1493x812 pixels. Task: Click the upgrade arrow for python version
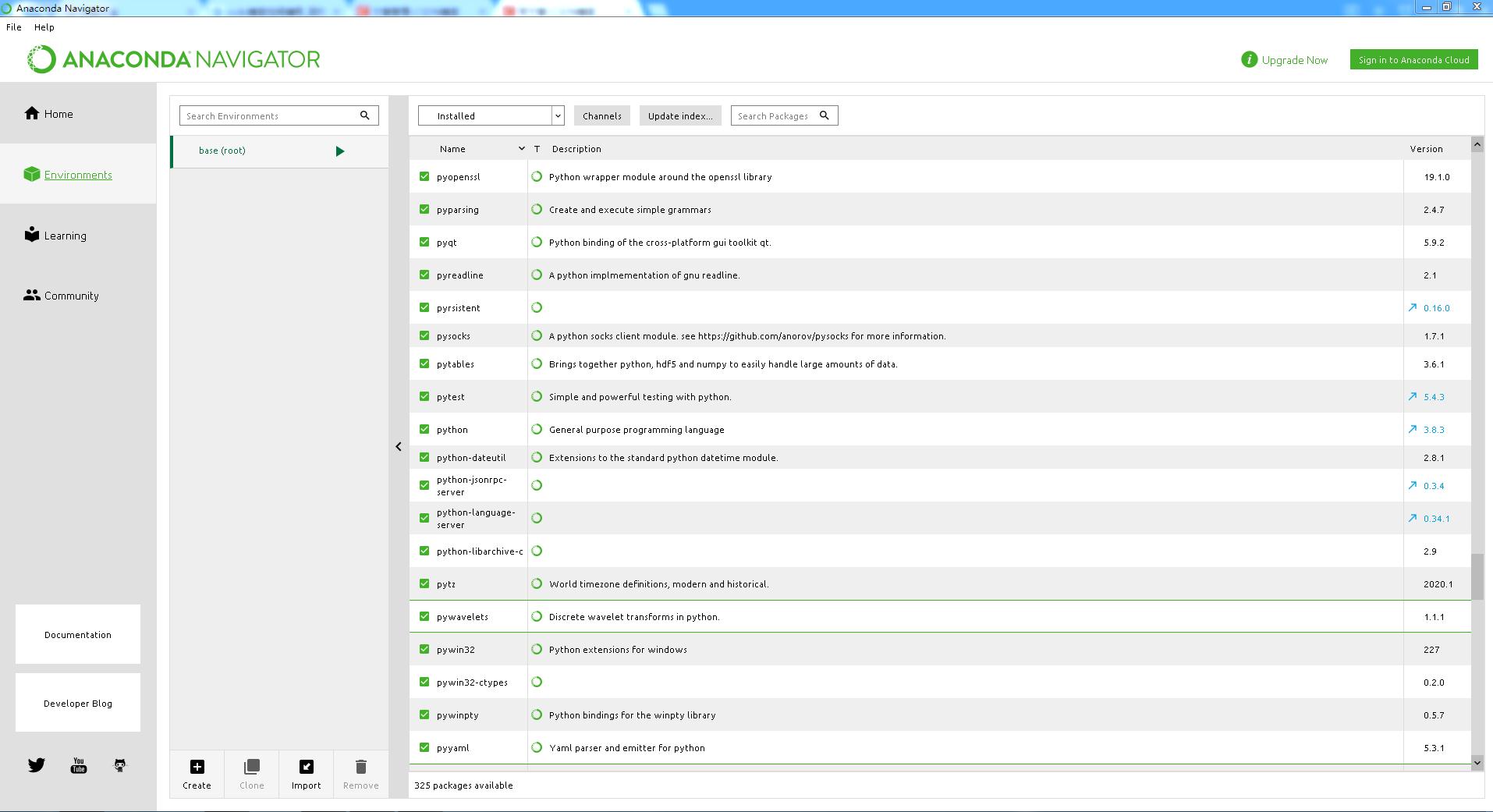coord(1412,429)
